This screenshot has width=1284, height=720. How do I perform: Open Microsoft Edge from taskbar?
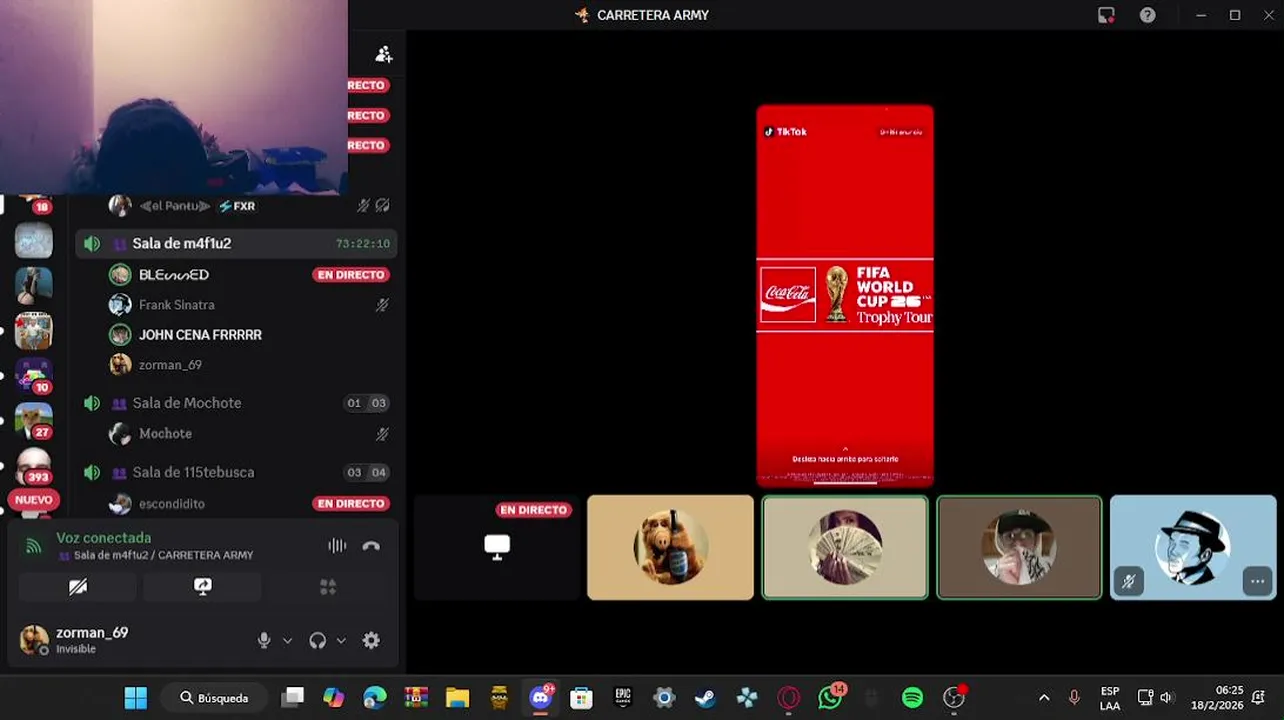(x=375, y=698)
